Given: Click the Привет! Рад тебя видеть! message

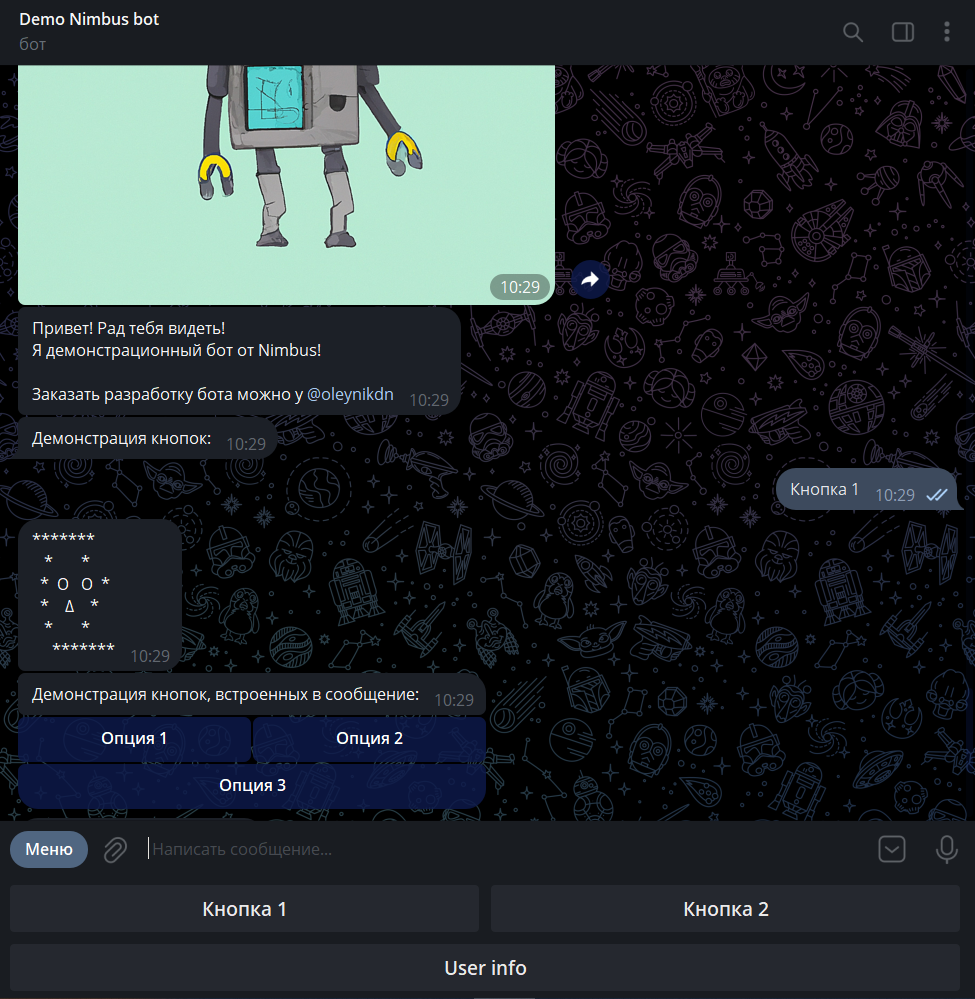Looking at the screenshot, I should click(x=239, y=361).
